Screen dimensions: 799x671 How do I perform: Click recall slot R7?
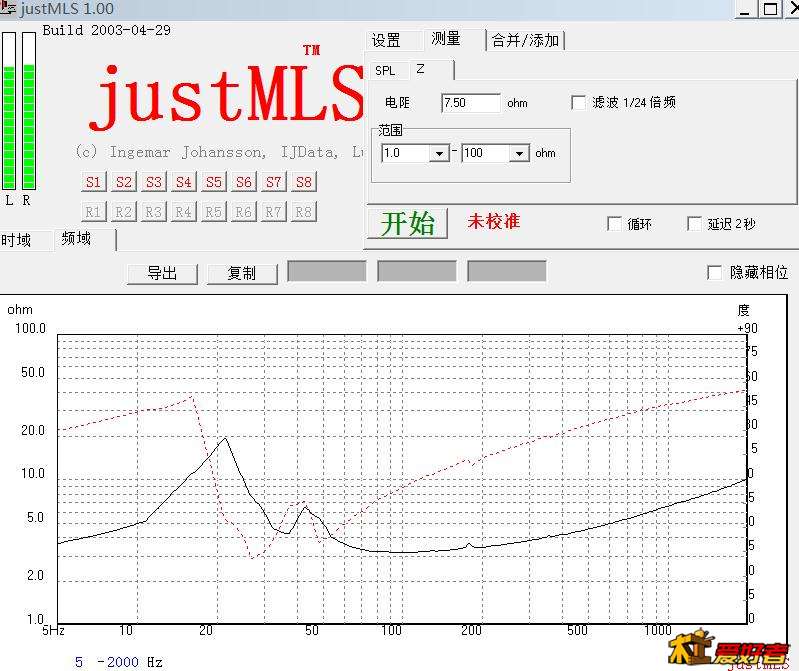pos(274,211)
